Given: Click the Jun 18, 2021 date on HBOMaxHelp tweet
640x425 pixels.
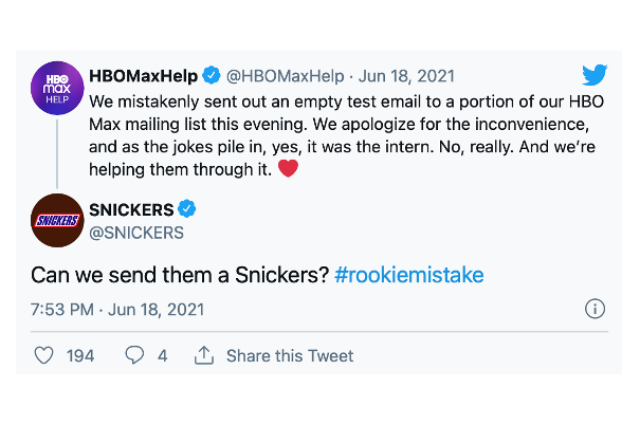Looking at the screenshot, I should tap(407, 76).
